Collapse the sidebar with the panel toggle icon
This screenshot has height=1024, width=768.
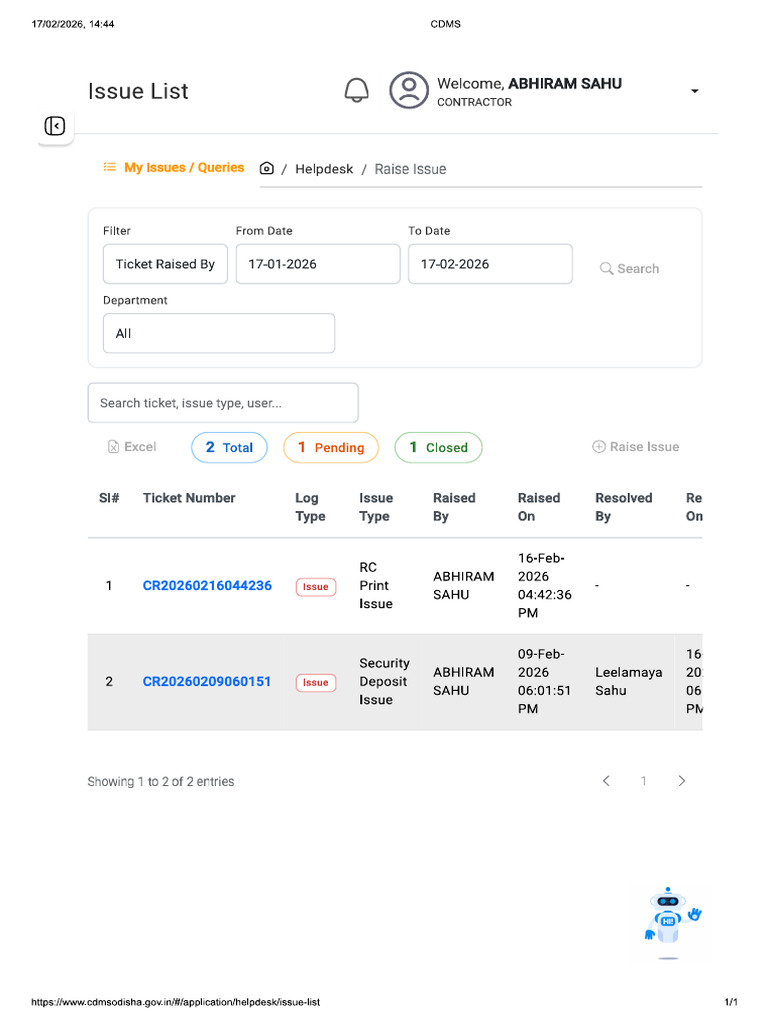(x=55, y=125)
